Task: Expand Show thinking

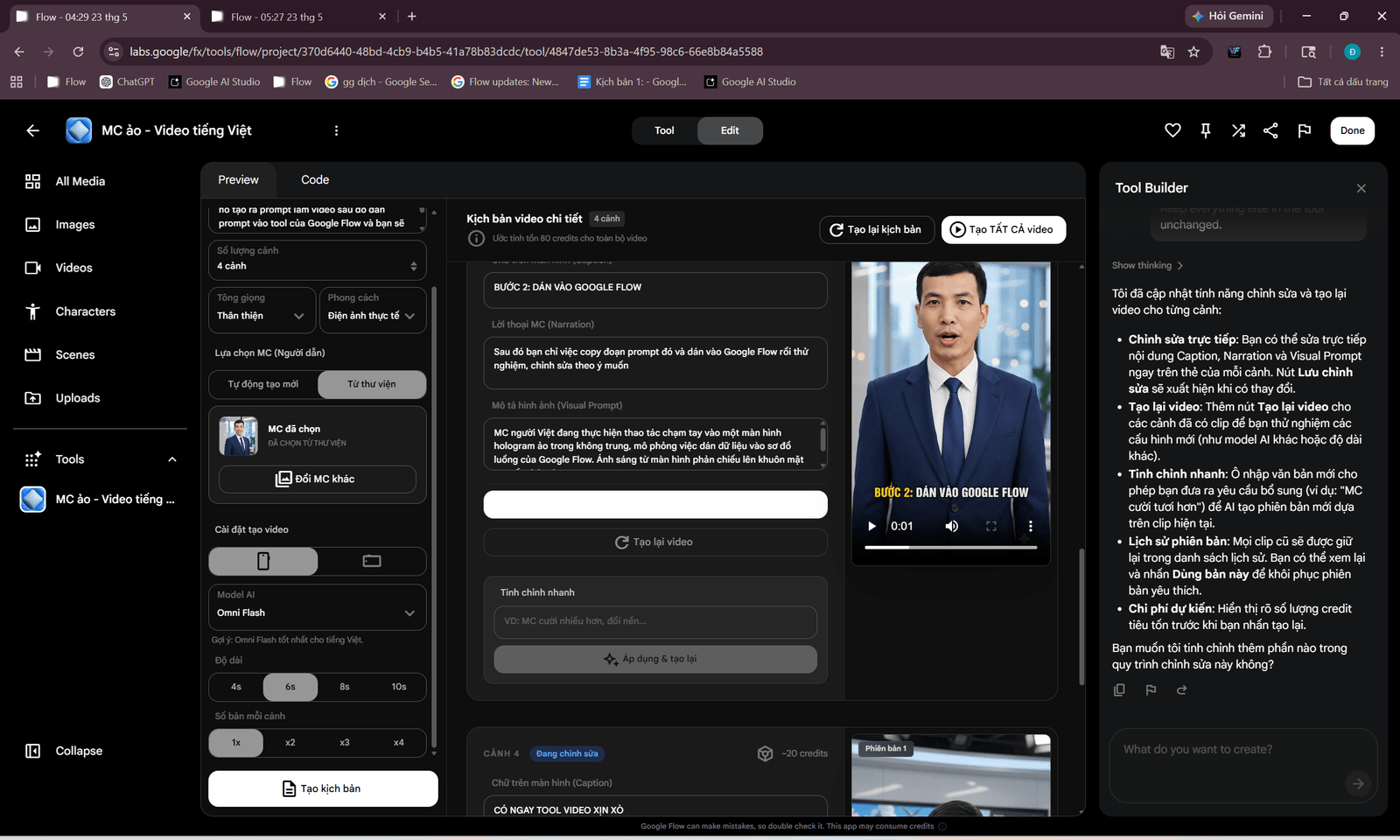Action: [1147, 265]
